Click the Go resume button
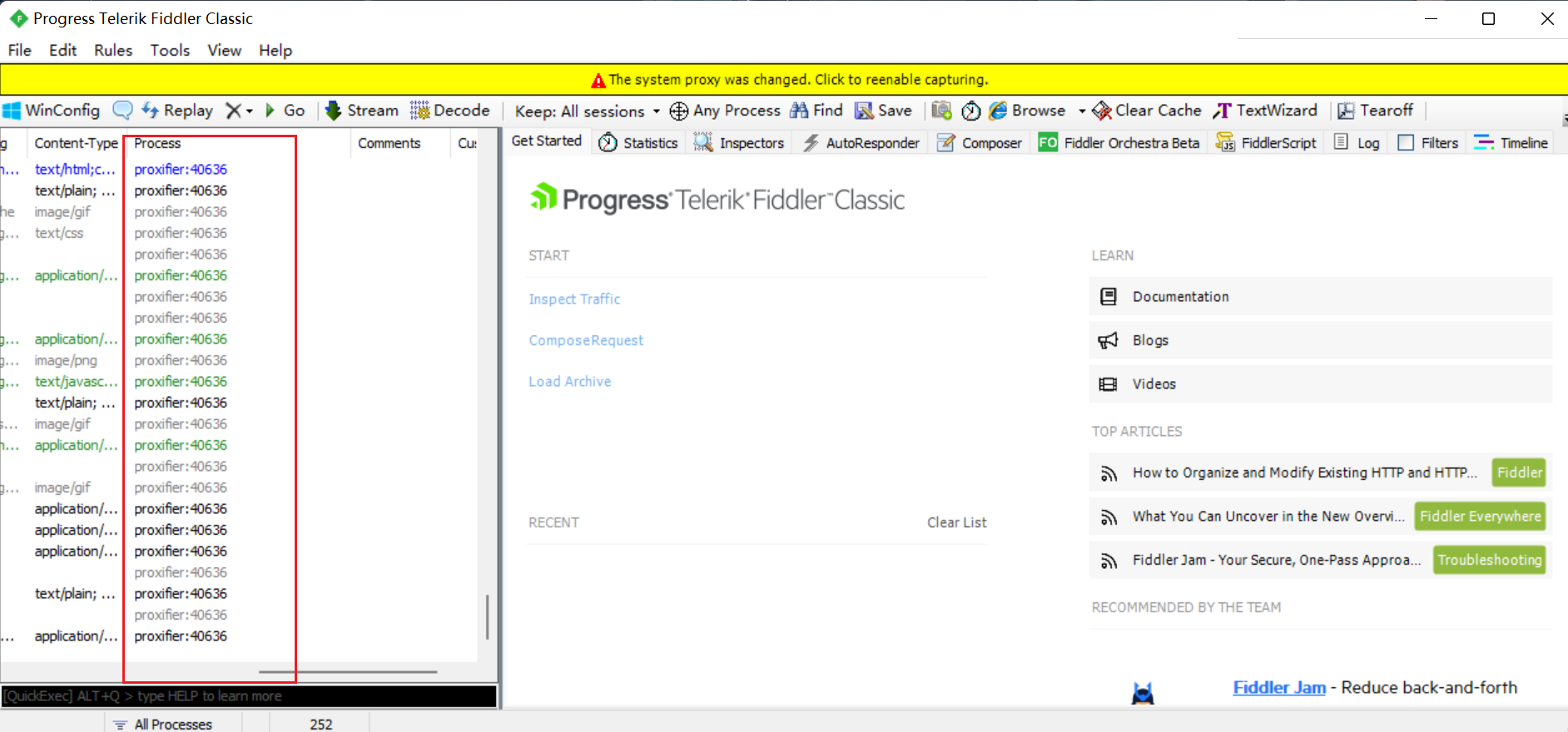This screenshot has width=1568, height=732. point(285,111)
